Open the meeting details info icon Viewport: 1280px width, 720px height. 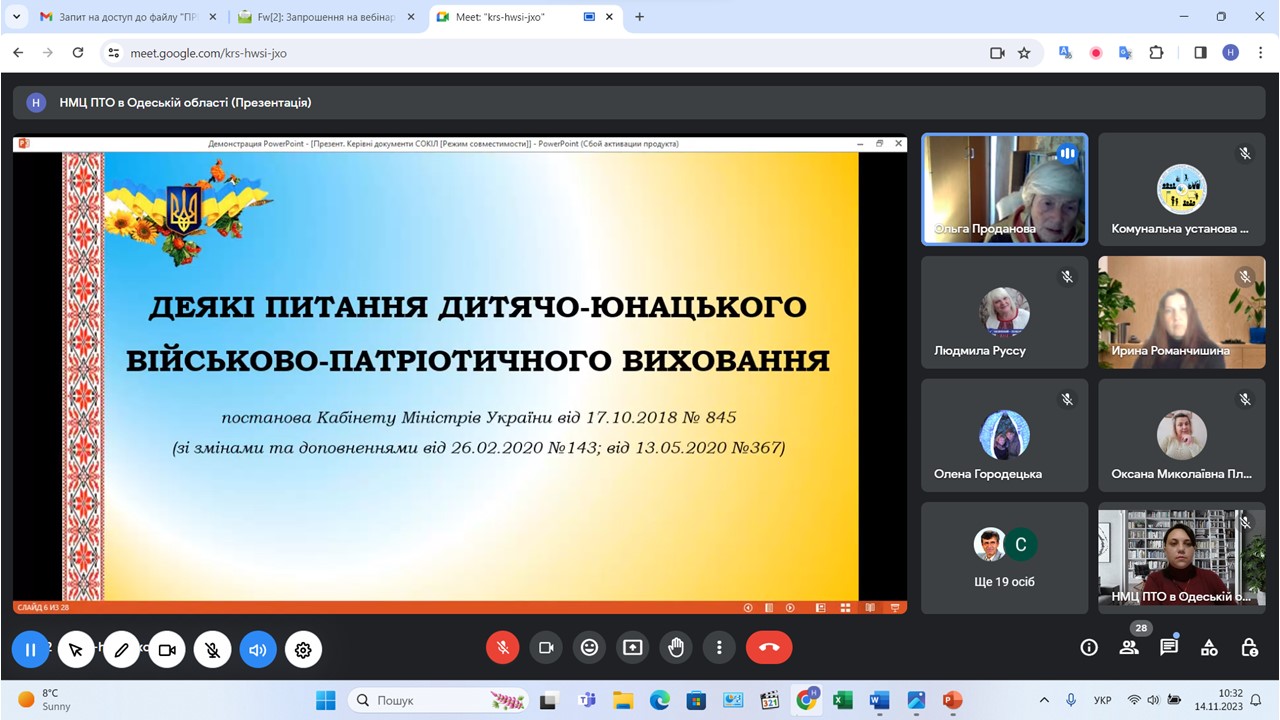point(1089,648)
